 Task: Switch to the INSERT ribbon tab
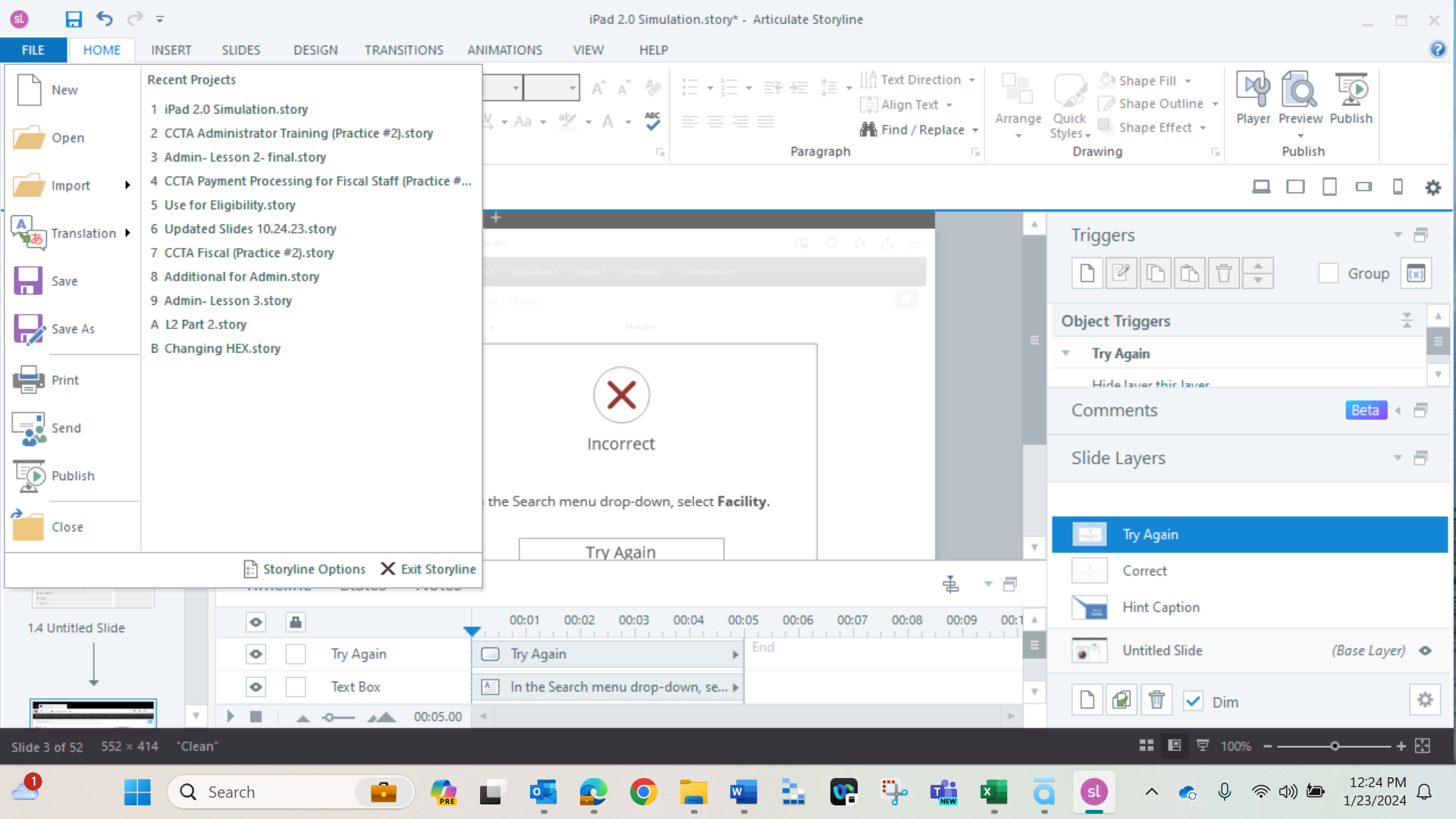coord(171,50)
